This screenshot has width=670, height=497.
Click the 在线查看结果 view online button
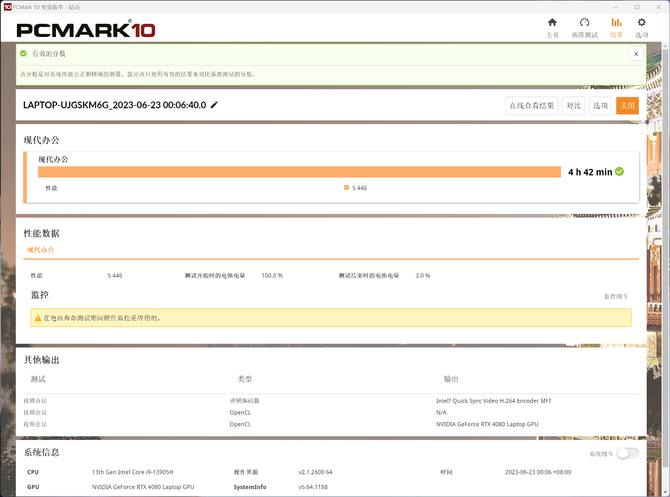point(532,106)
